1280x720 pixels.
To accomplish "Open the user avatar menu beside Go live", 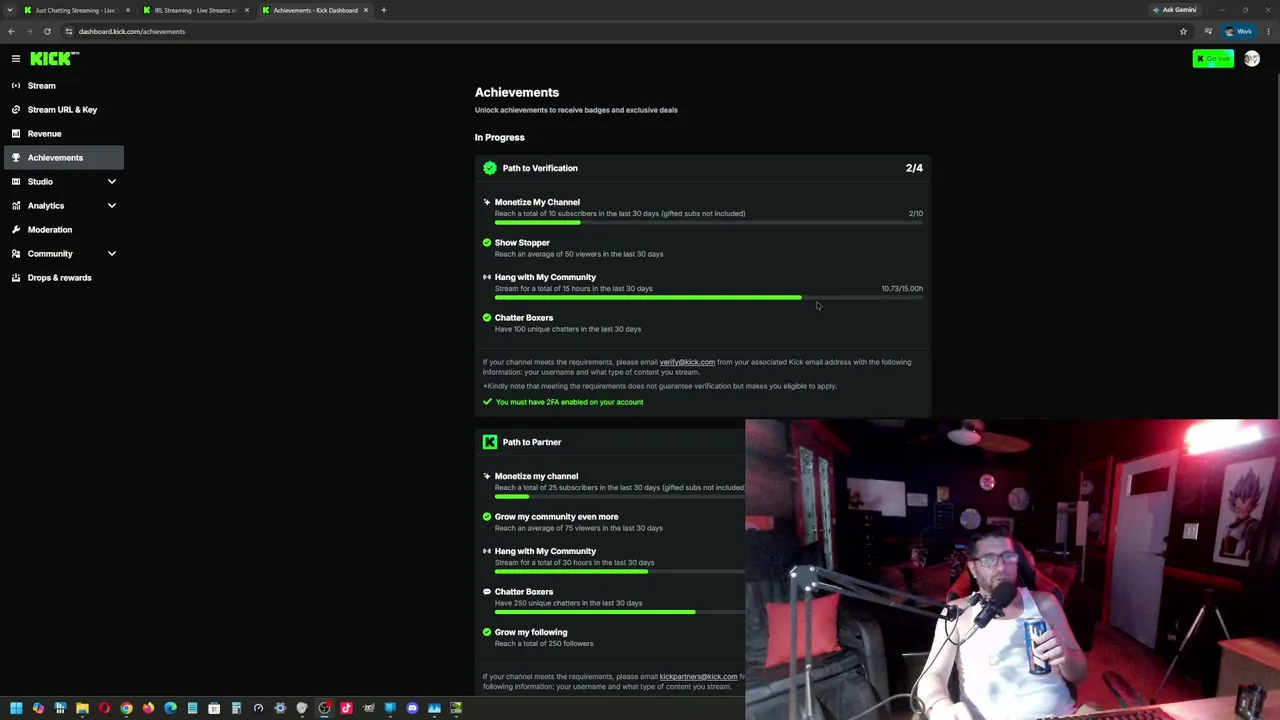I will [1251, 59].
